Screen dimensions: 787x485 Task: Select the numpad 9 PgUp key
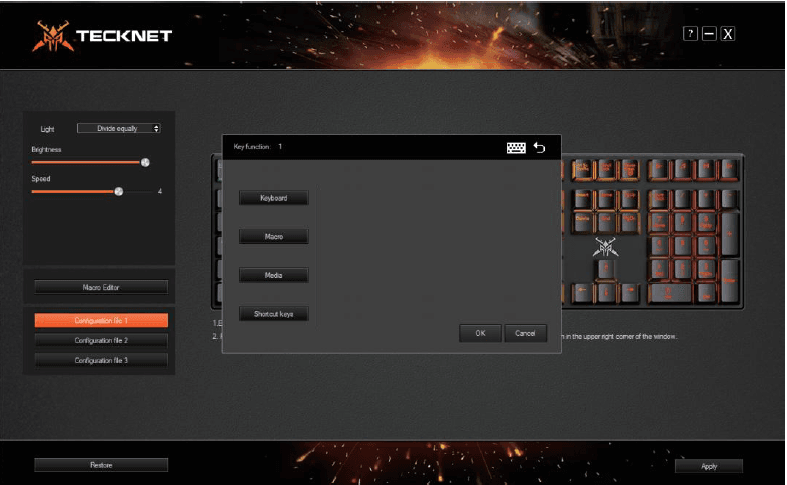pos(705,223)
